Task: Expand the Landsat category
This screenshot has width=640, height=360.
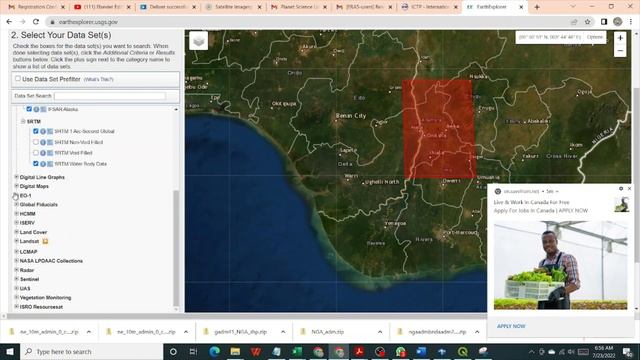Action: pyautogui.click(x=17, y=241)
